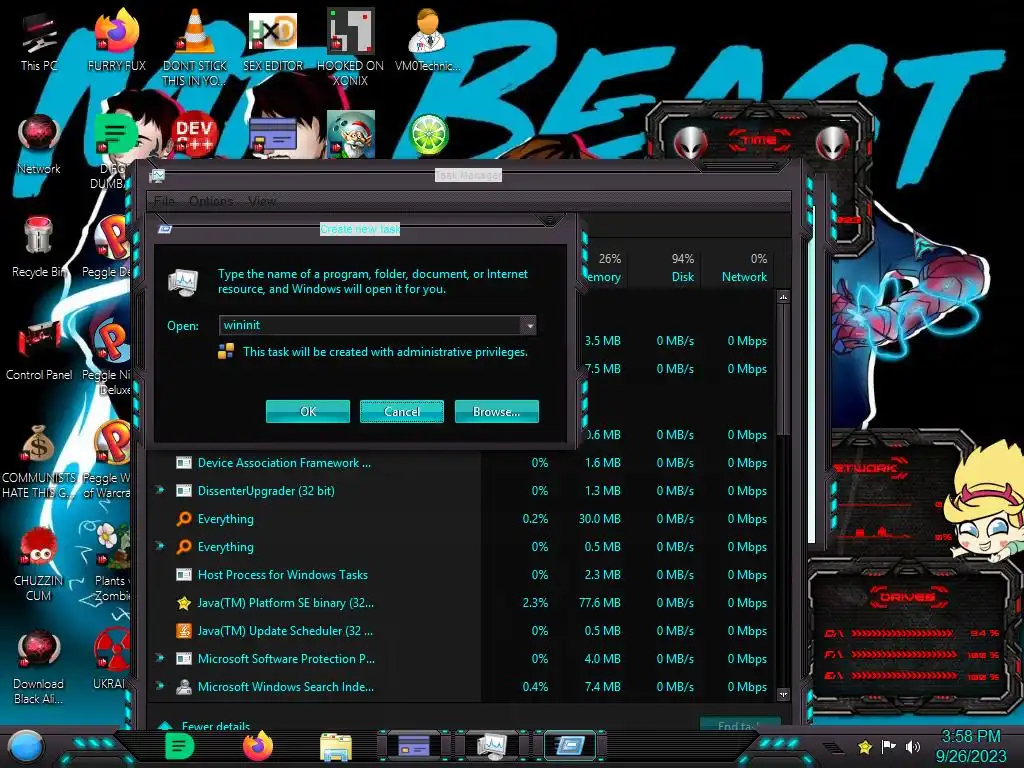This screenshot has width=1024, height=768.
Task: Select the Everything row using 30.0 MB
Action: (x=462, y=519)
